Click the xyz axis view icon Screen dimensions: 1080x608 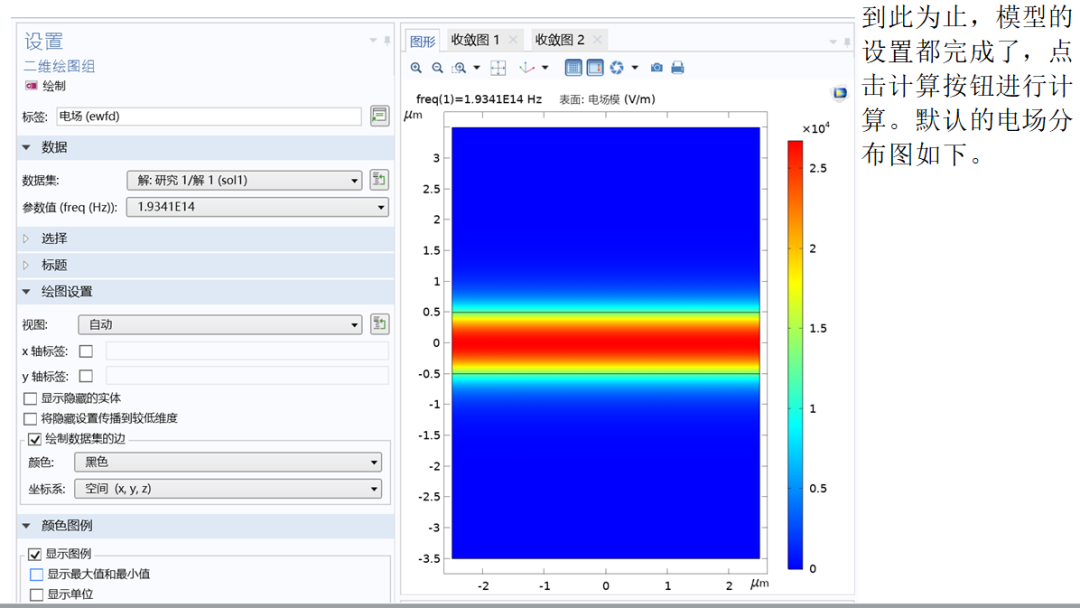tap(527, 67)
